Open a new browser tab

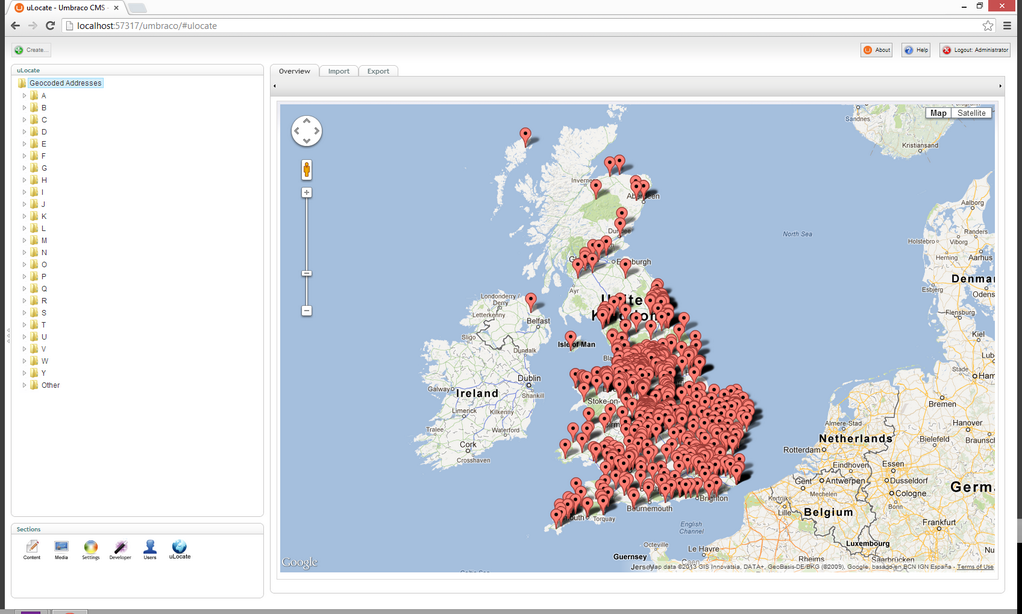[x=137, y=8]
